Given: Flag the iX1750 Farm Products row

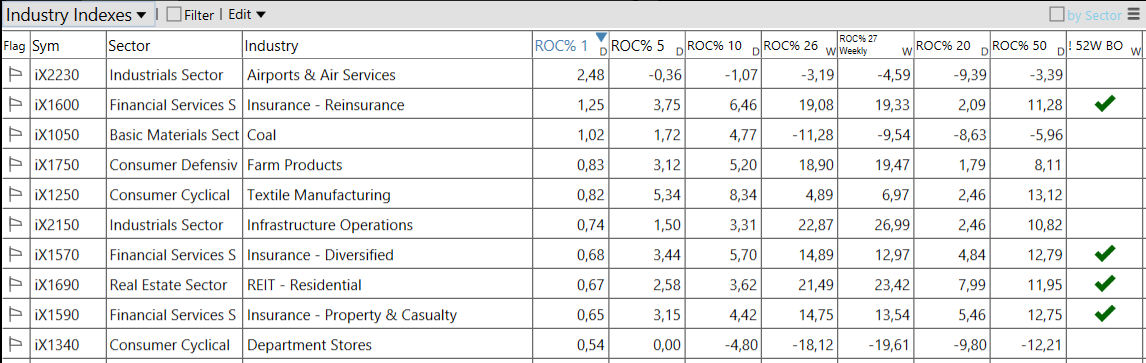Looking at the screenshot, I should click(x=15, y=164).
